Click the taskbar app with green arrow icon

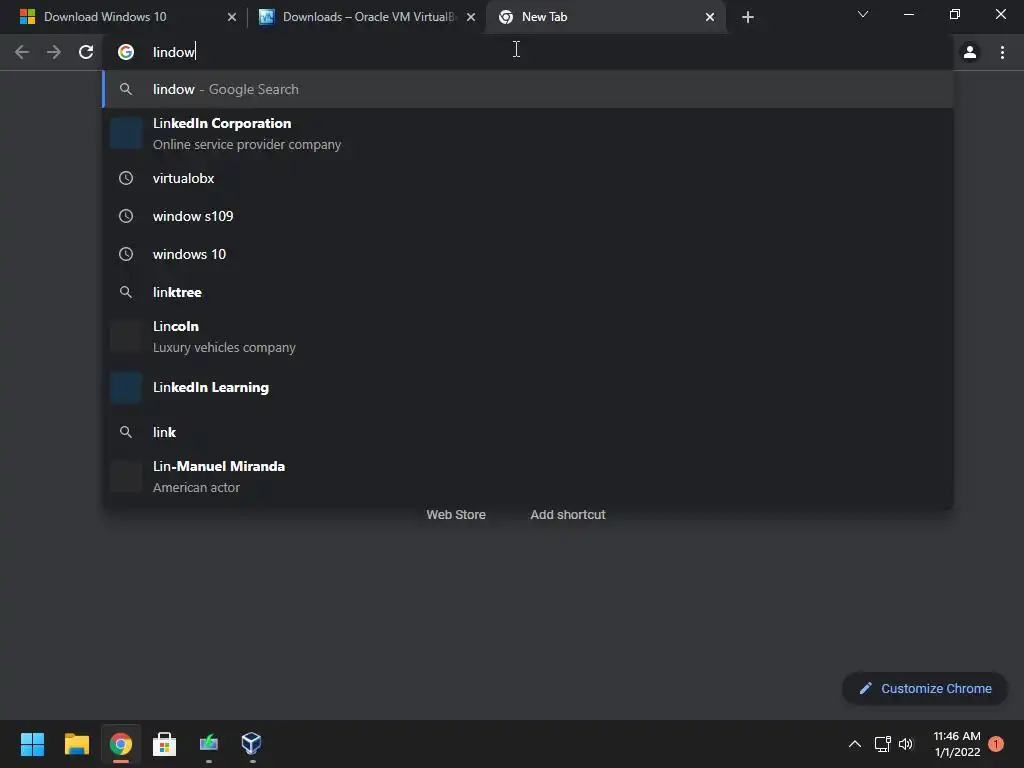209,744
